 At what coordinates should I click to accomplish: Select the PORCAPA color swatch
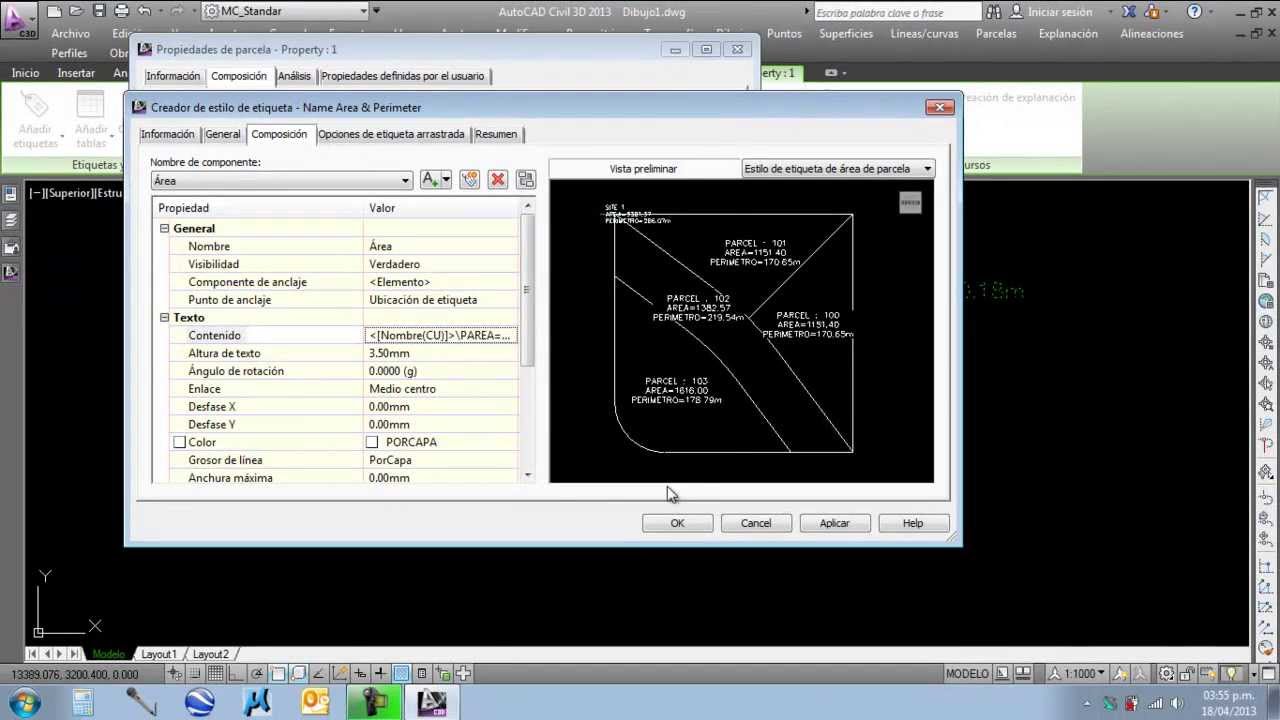coord(372,442)
